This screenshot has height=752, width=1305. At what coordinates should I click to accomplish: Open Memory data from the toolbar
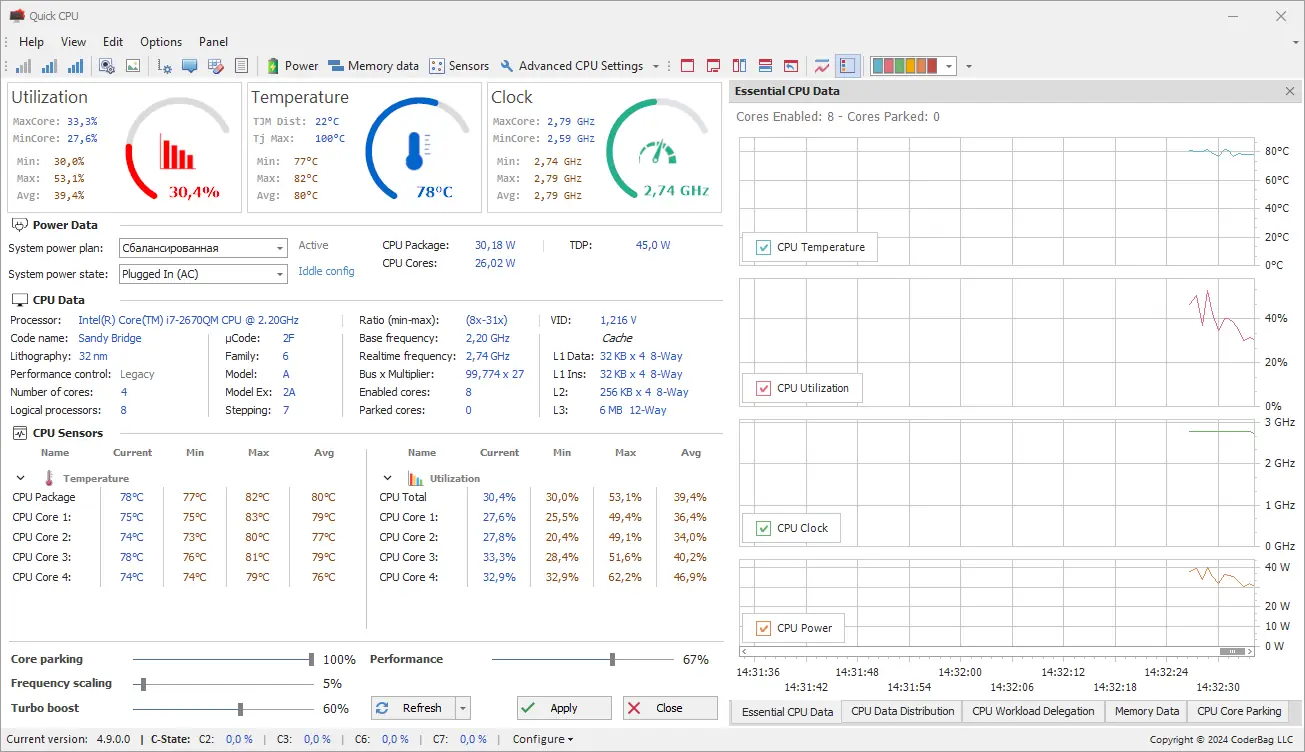point(373,66)
